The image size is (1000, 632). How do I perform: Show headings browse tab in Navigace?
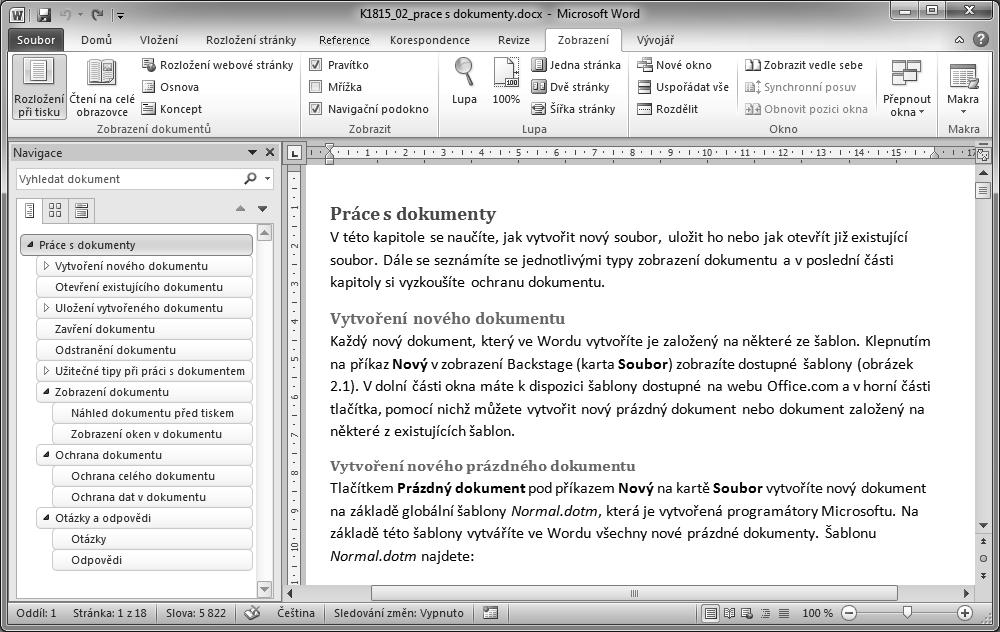tap(29, 210)
